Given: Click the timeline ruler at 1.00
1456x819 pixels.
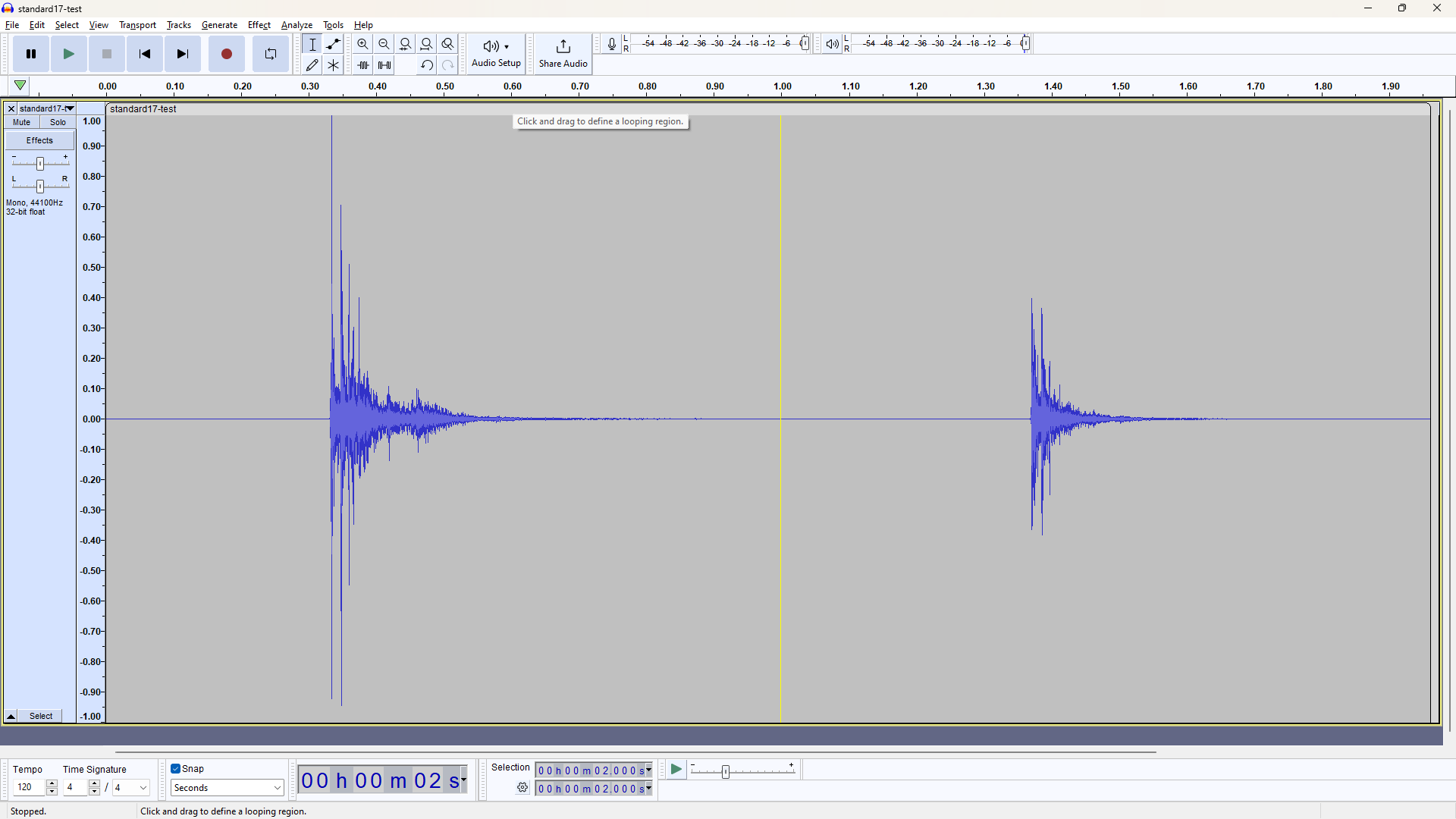Looking at the screenshot, I should click(x=783, y=86).
